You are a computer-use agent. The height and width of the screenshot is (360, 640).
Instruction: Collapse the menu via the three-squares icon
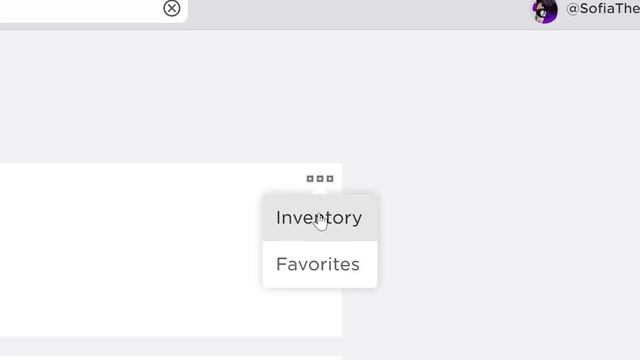click(x=320, y=179)
